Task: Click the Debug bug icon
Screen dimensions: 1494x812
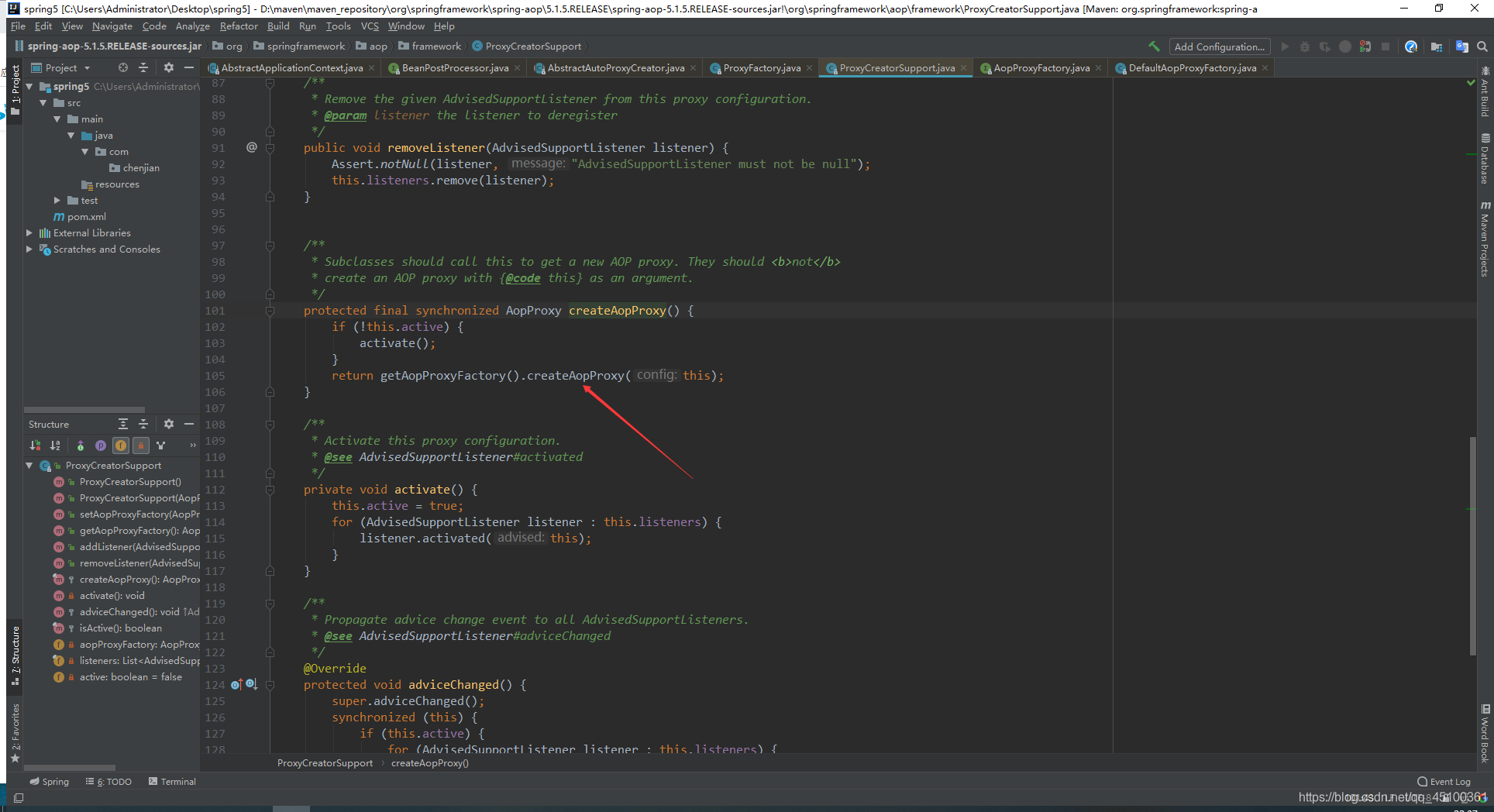Action: [1305, 46]
